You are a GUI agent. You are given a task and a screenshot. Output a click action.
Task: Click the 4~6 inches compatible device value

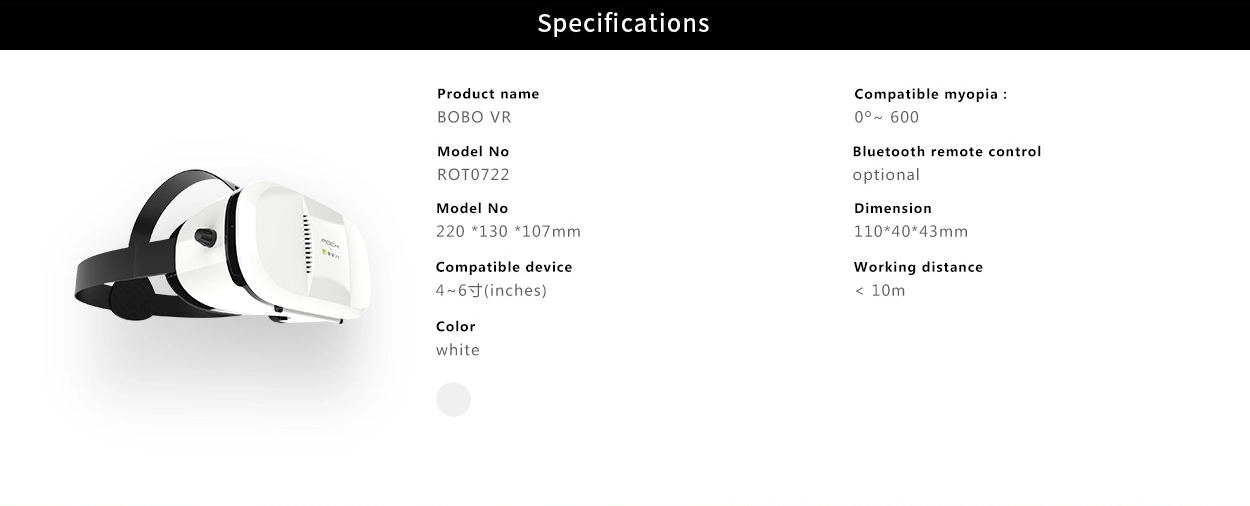coord(491,291)
